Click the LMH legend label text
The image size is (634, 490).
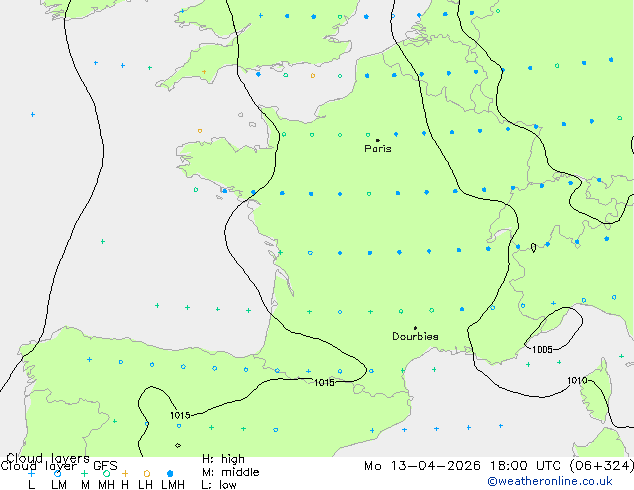pos(173,485)
